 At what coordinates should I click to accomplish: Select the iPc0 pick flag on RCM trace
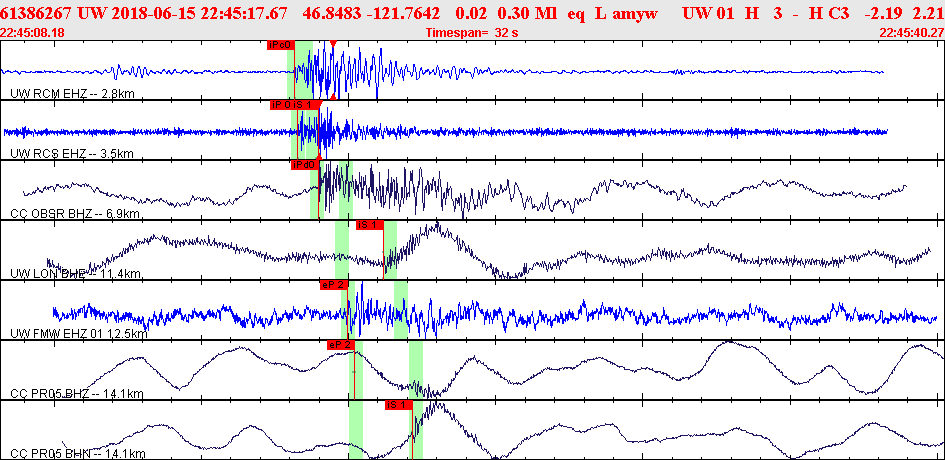pos(280,45)
